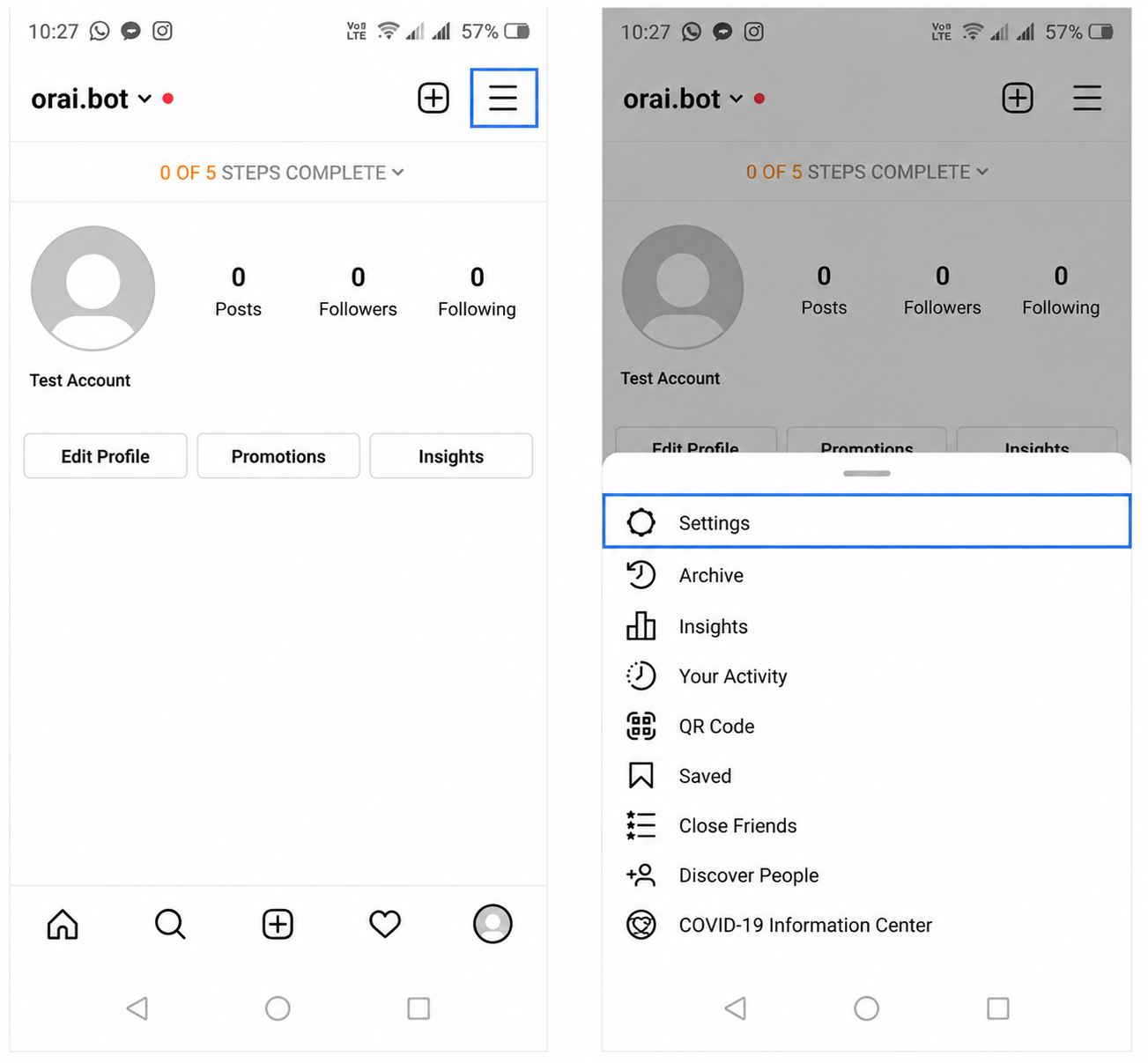Open the Close Friends list
Viewport: 1148px width, 1063px height.
pyautogui.click(x=867, y=825)
